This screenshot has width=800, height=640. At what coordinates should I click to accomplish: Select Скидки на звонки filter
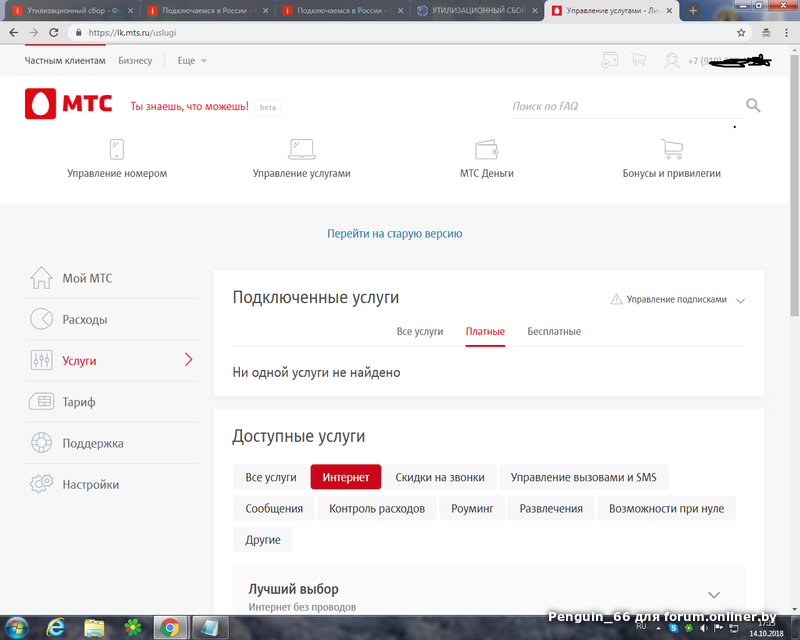tap(440, 478)
